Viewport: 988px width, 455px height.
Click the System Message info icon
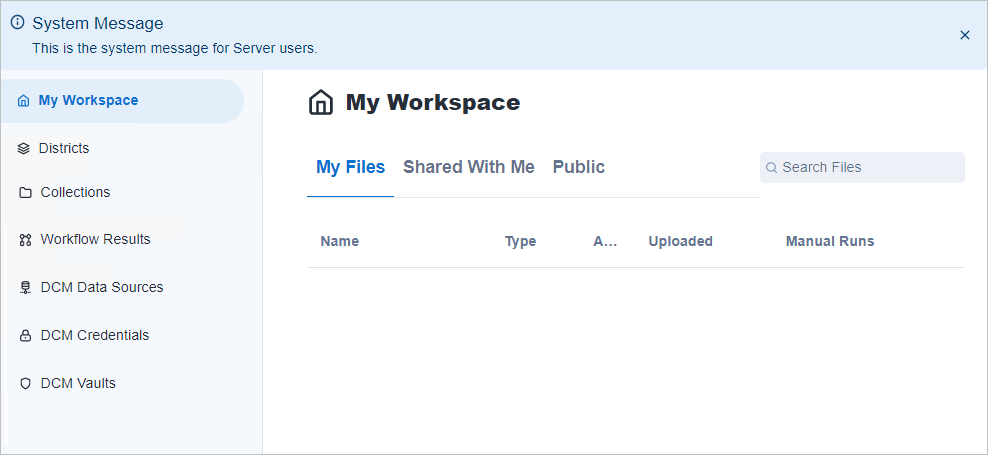tap(17, 23)
